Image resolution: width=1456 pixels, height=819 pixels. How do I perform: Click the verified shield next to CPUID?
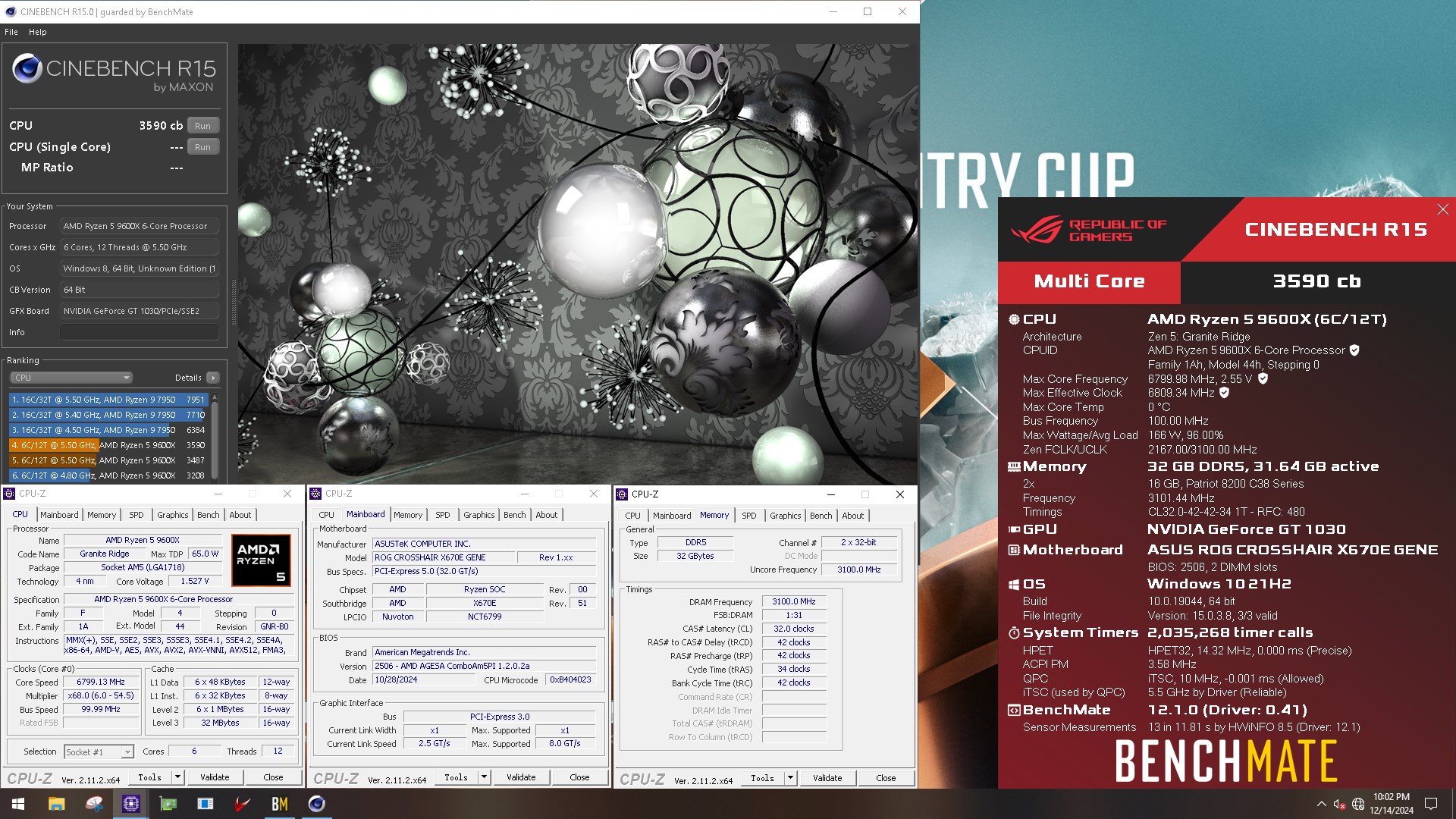click(x=1354, y=350)
